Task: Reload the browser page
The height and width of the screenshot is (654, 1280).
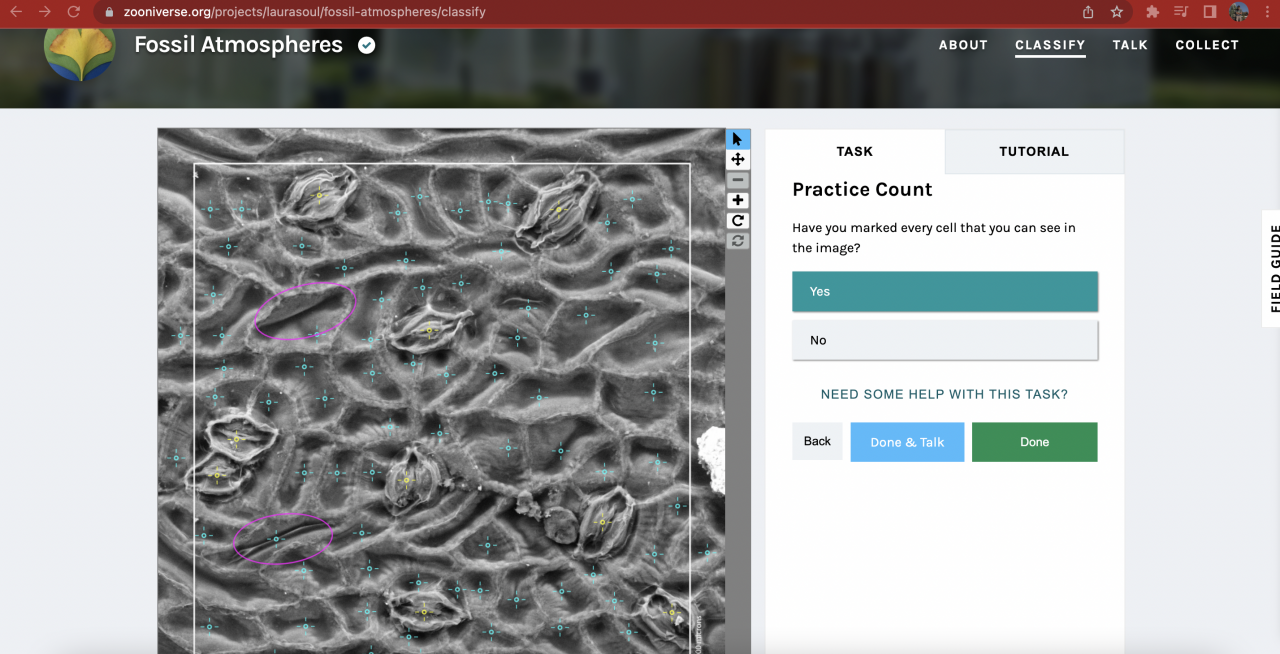Action: 73,12
